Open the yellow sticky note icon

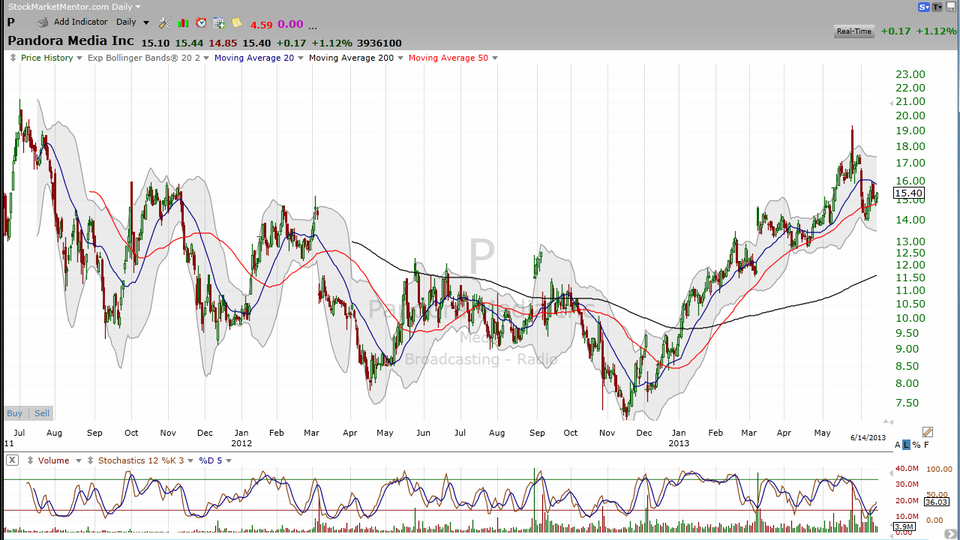236,23
